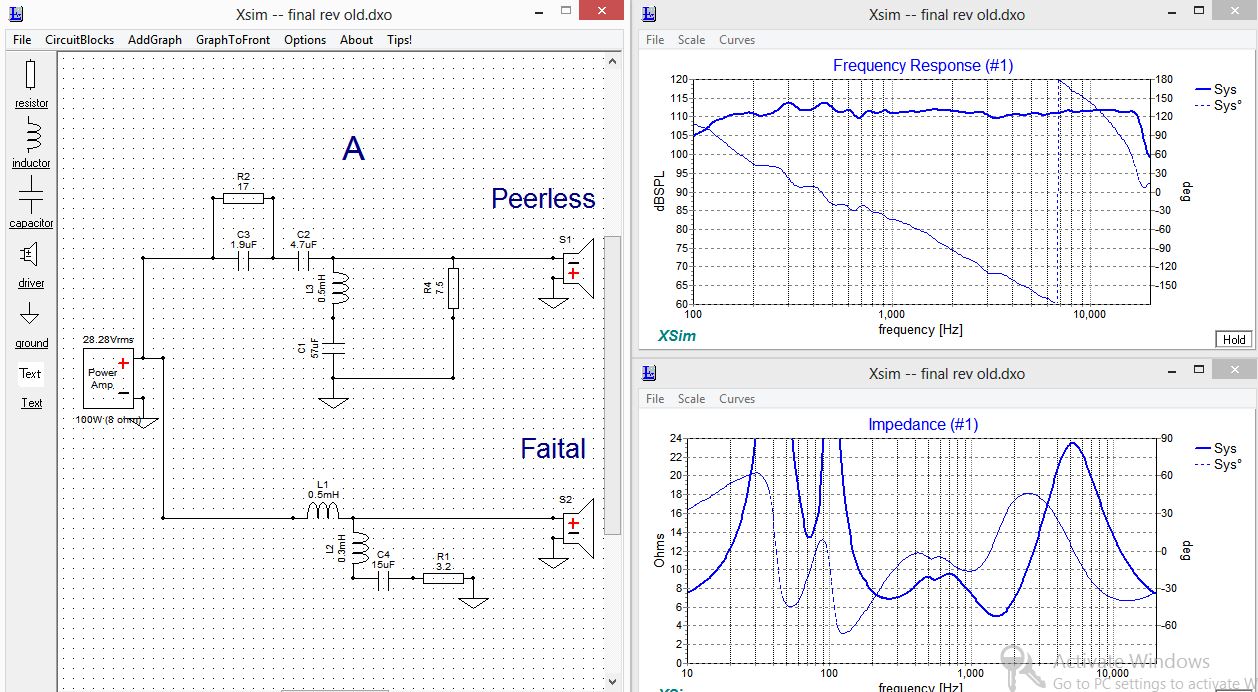Click Sys° legend in Frequency Response graph
The image size is (1258, 692).
pyautogui.click(x=1219, y=105)
